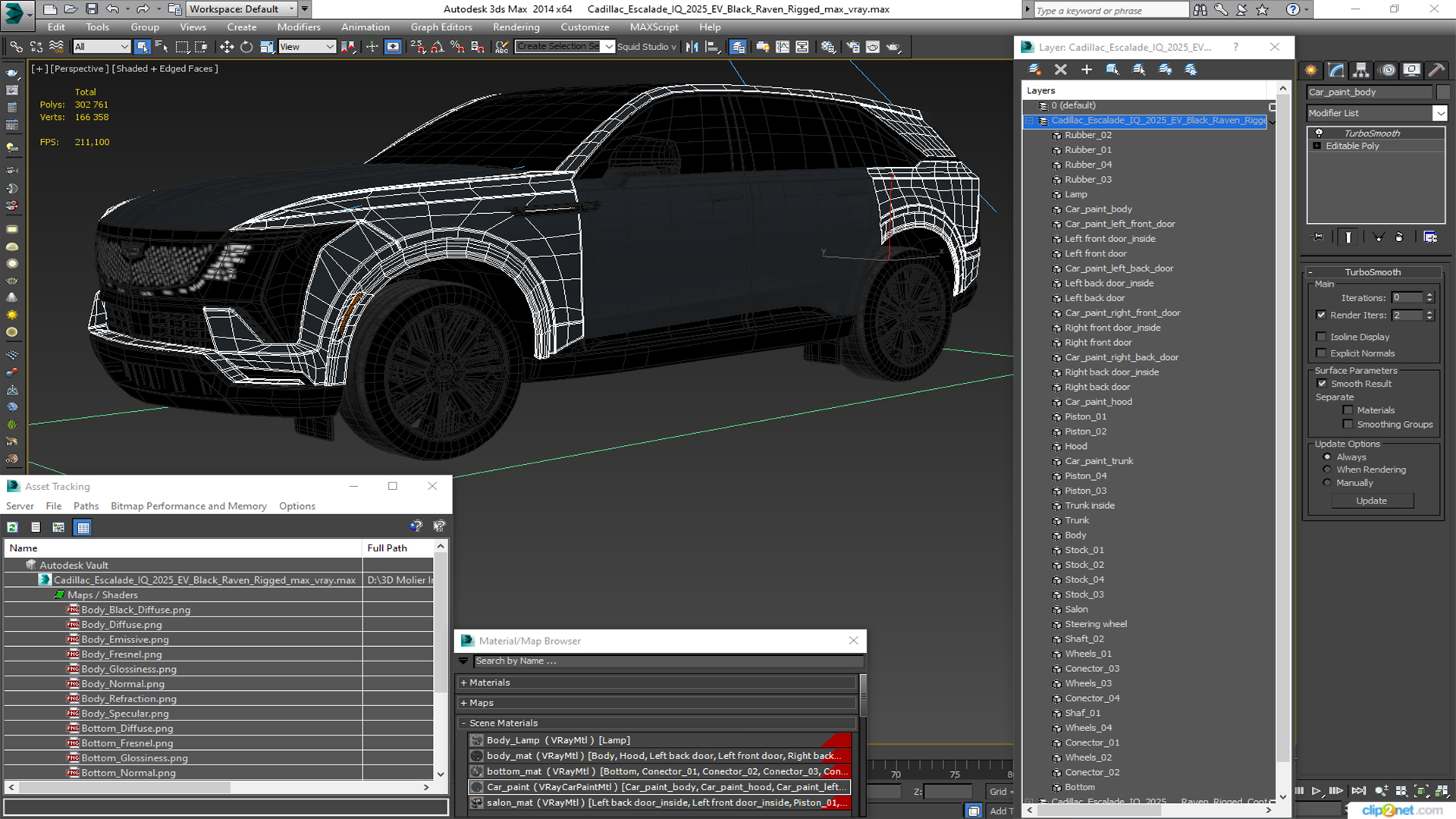Select the Manually update option

pos(1327,483)
